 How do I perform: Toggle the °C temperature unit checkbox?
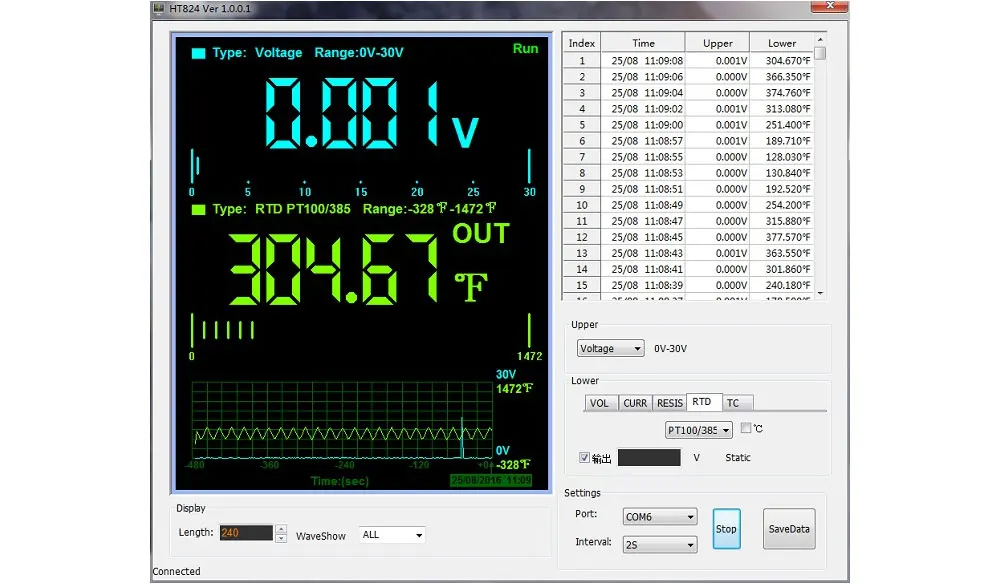746,428
